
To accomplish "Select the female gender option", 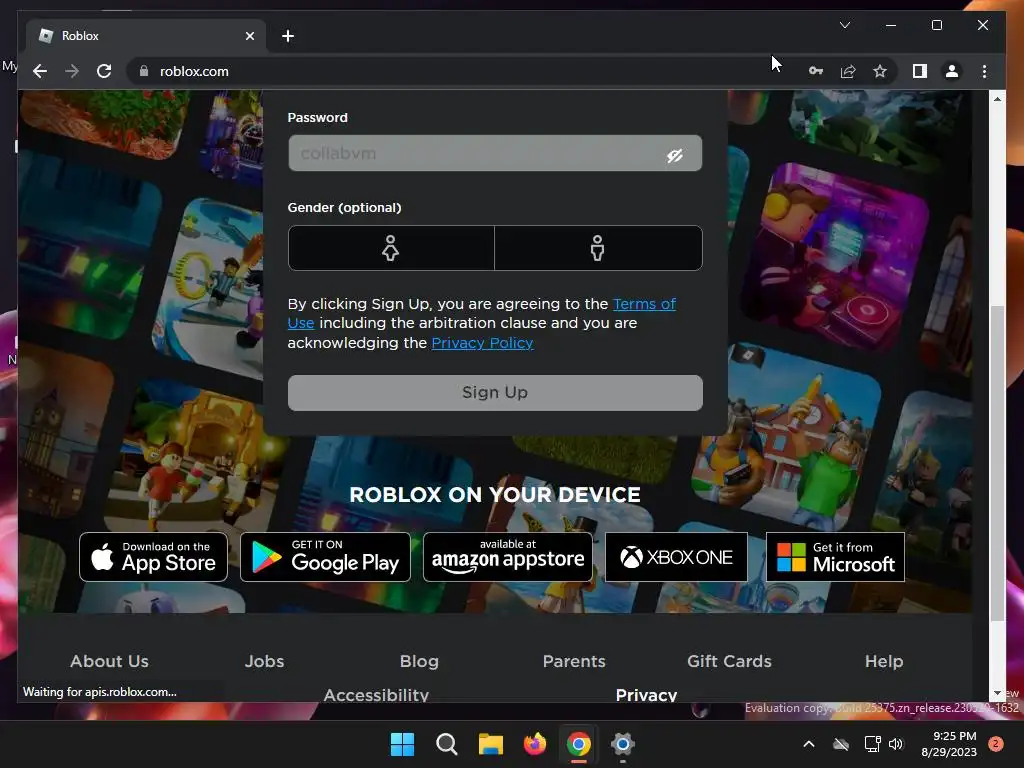I will [x=391, y=248].
